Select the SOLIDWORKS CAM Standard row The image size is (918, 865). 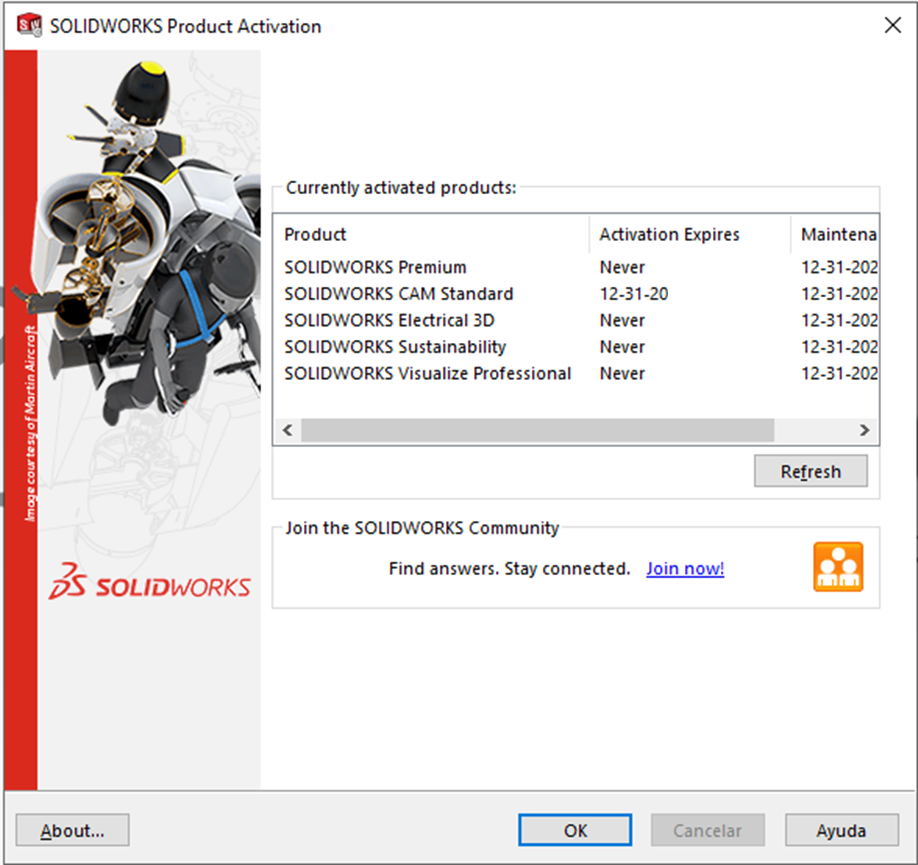click(x=576, y=293)
